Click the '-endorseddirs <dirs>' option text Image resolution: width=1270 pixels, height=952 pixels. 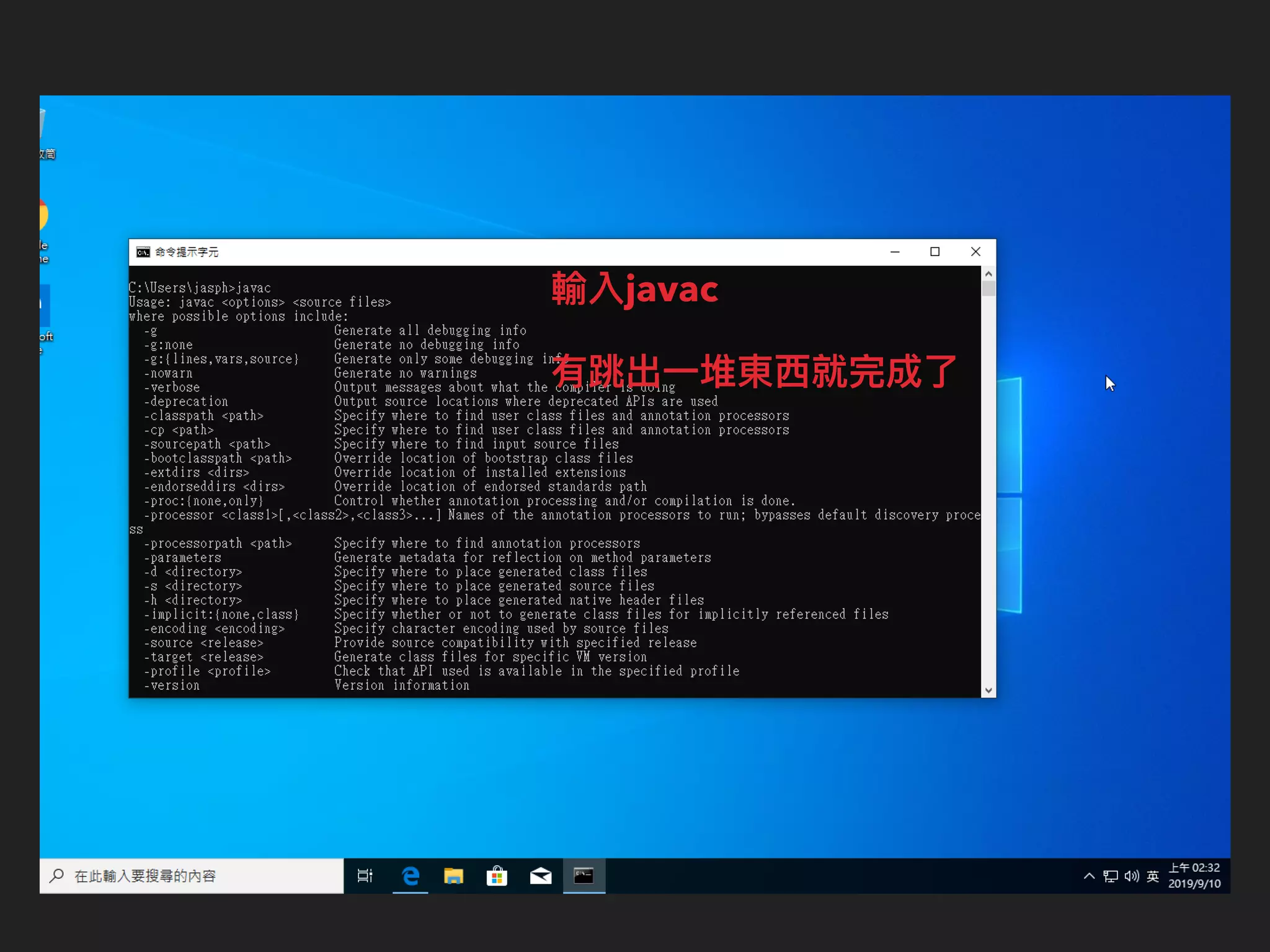pyautogui.click(x=215, y=487)
